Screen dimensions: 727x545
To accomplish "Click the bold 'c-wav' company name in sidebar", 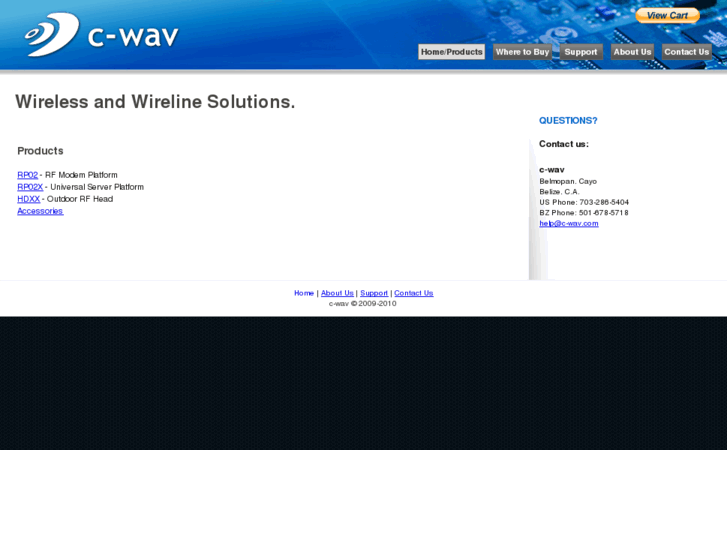I will [x=552, y=170].
